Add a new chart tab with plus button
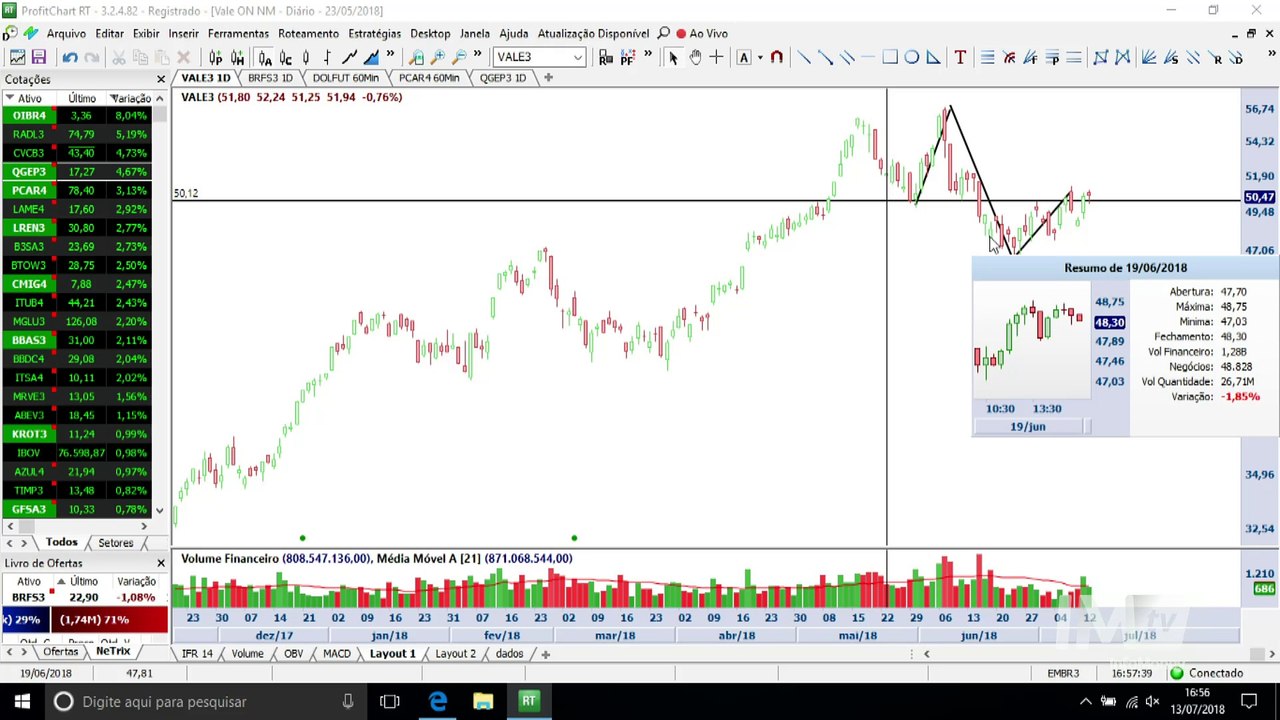This screenshot has height=720, width=1280. (x=548, y=78)
